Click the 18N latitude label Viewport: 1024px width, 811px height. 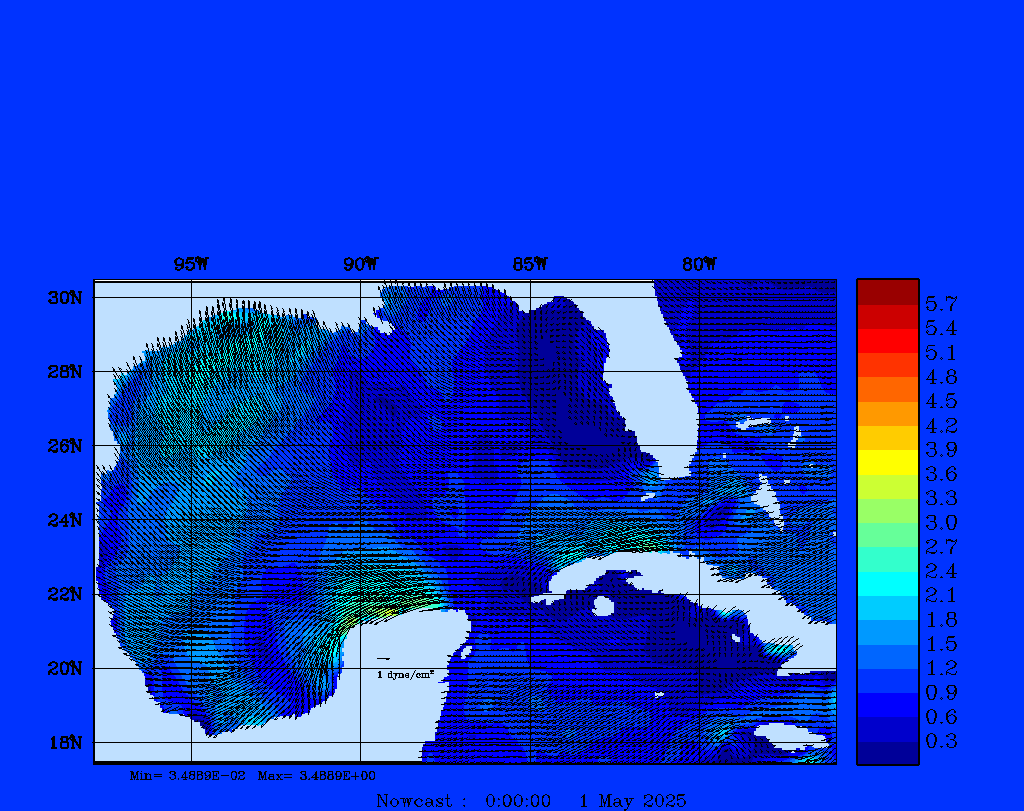coord(64,742)
